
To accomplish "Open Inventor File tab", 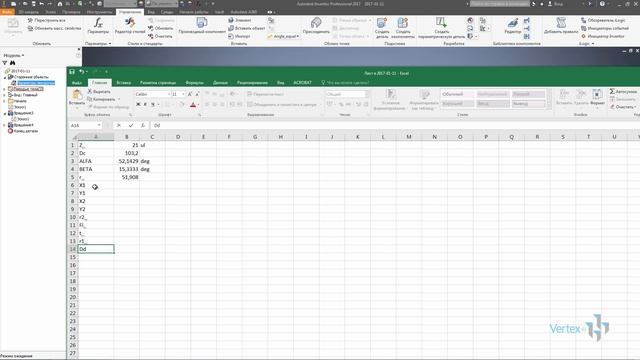I will click(7, 12).
